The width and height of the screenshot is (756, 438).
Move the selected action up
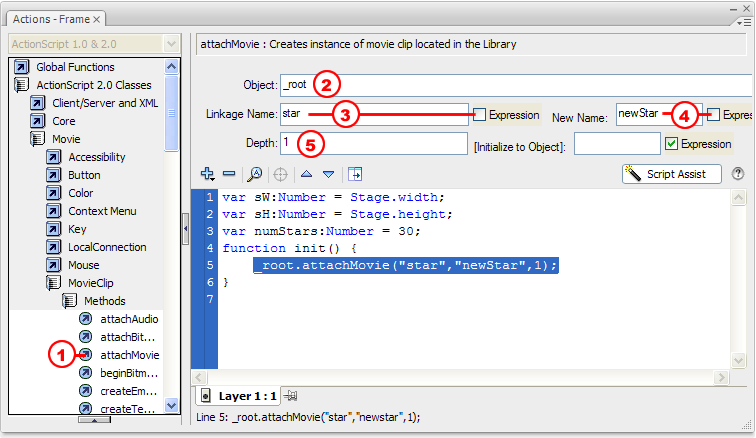(x=307, y=174)
